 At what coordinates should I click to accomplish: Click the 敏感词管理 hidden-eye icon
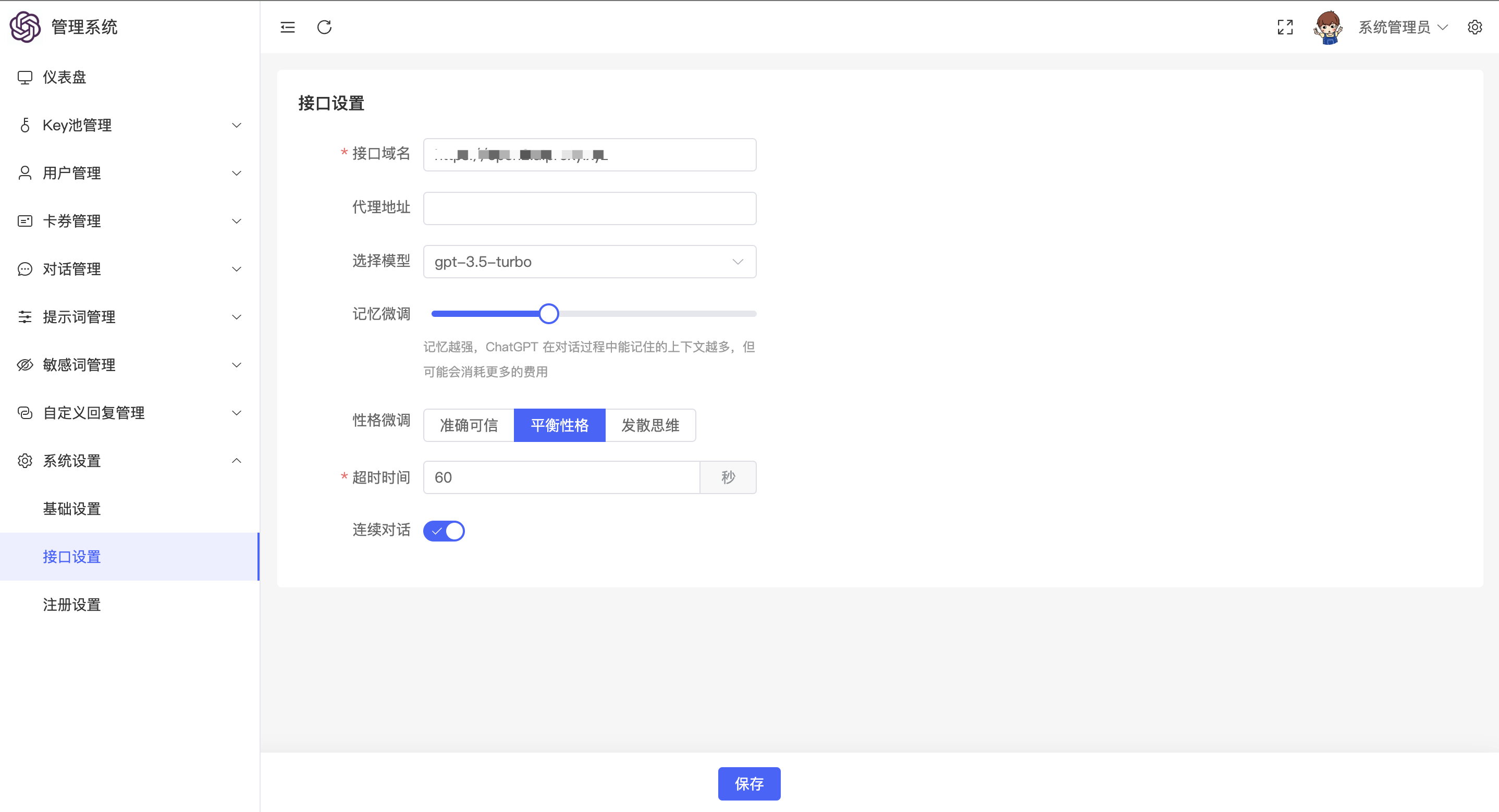[x=24, y=365]
